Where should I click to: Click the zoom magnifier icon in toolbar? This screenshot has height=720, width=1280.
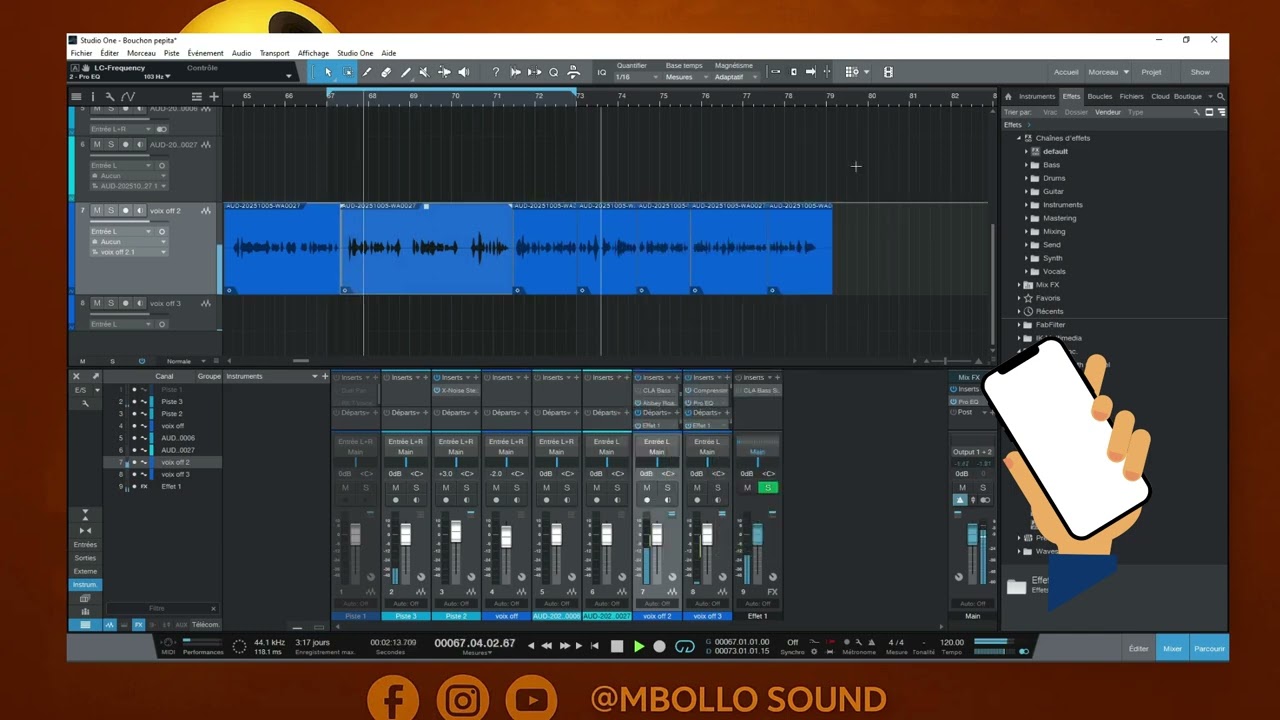(x=553, y=72)
